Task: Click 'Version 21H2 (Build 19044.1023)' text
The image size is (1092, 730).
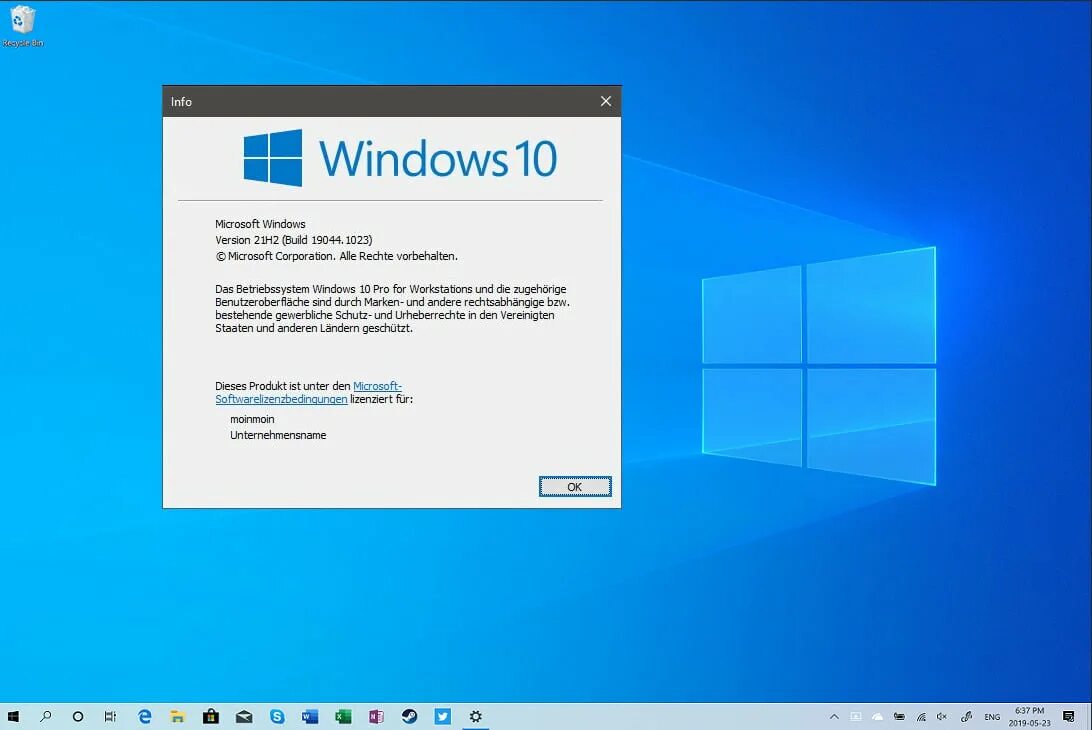Action: [293, 240]
